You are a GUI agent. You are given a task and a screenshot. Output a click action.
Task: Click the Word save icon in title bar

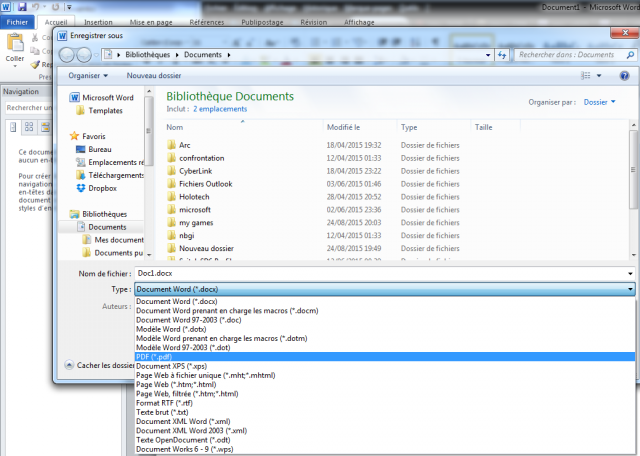(x=22, y=7)
